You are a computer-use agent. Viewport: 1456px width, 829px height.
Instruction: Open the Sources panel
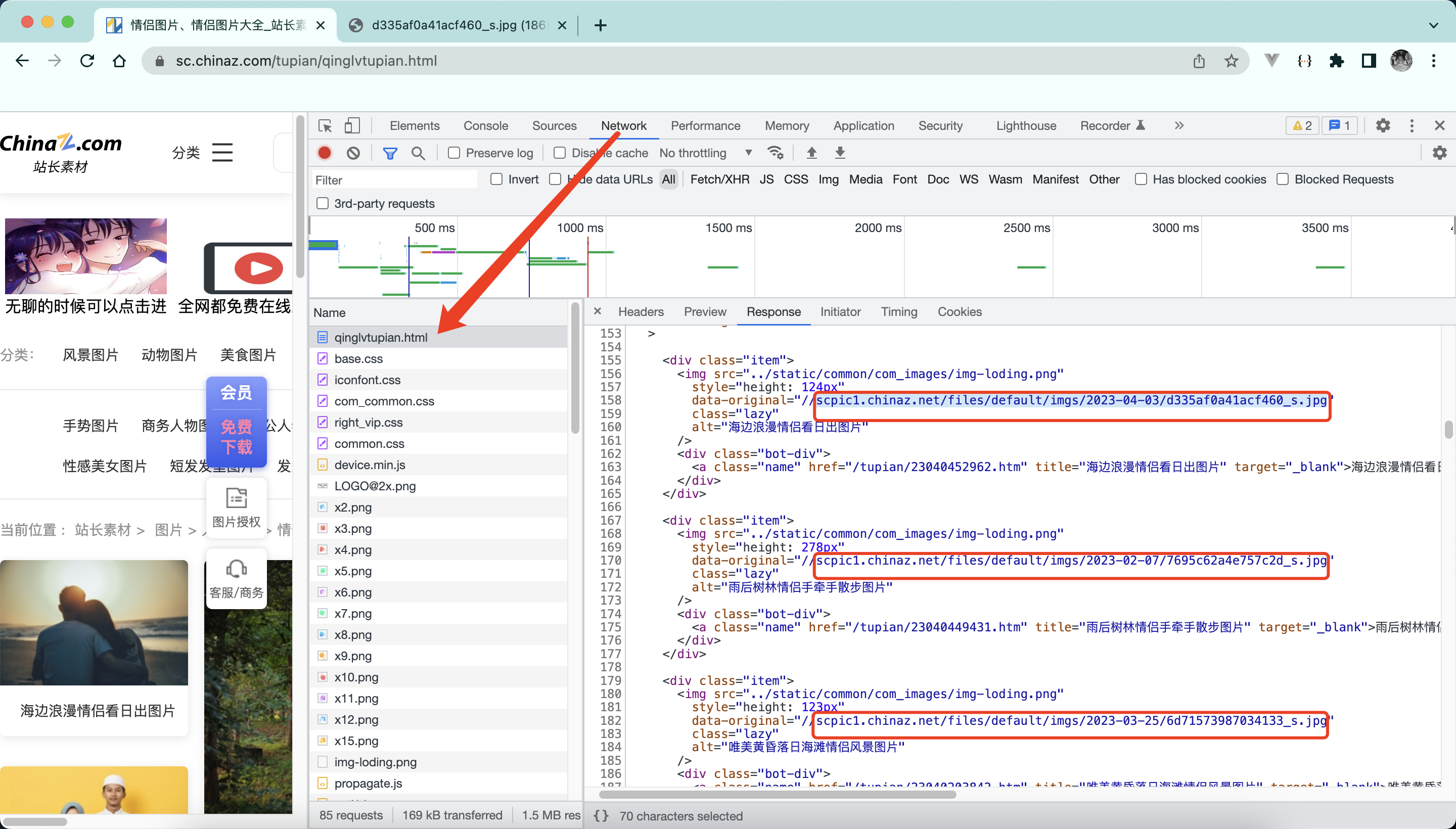pyautogui.click(x=554, y=126)
